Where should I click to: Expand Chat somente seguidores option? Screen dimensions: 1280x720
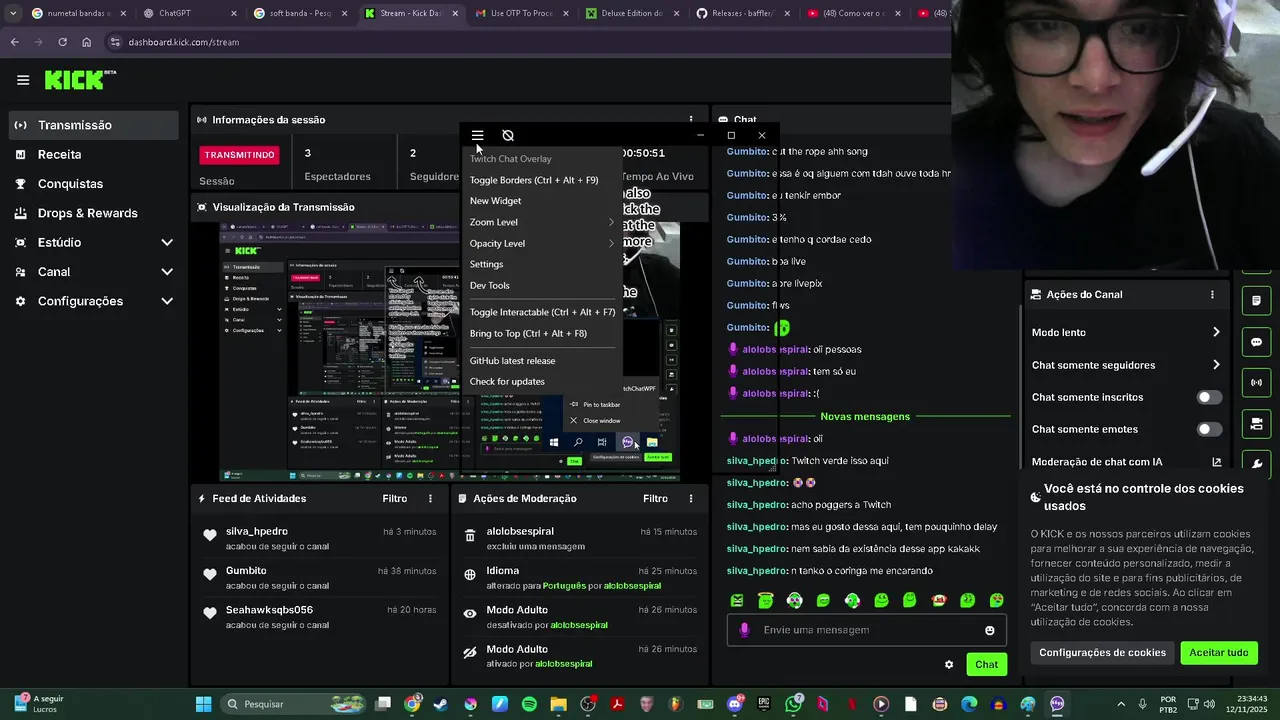(x=1126, y=365)
